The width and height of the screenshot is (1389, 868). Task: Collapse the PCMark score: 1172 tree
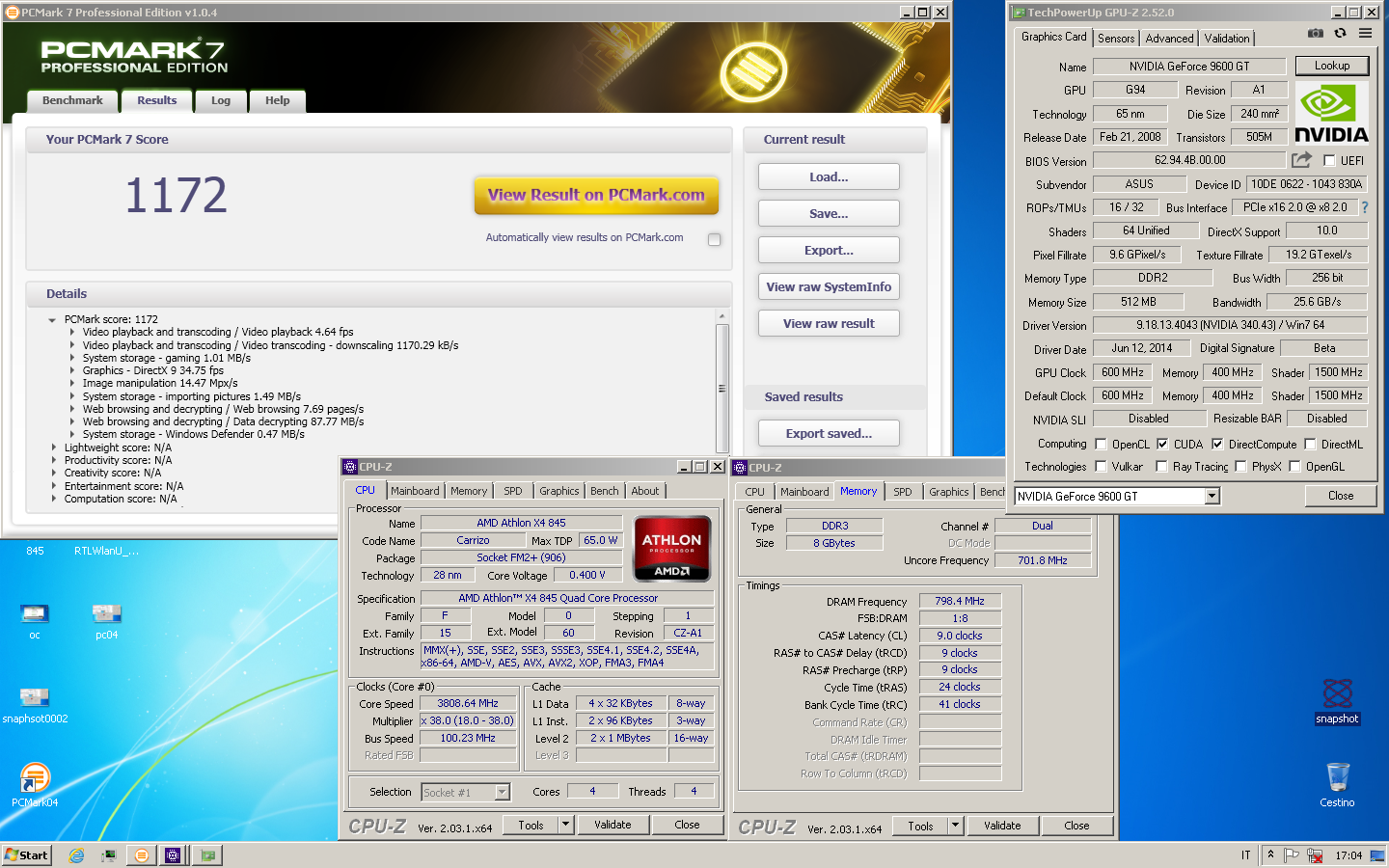[52, 320]
